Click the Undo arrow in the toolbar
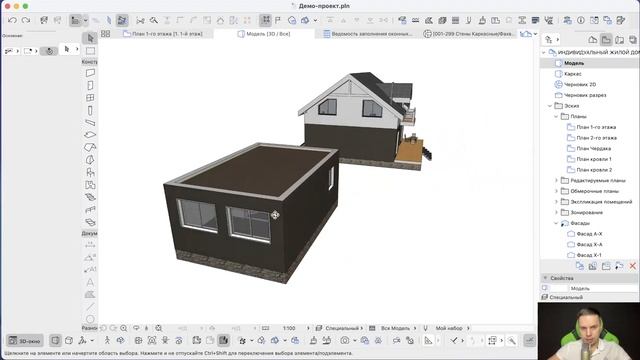This screenshot has width=640, height=360. pos(12,20)
